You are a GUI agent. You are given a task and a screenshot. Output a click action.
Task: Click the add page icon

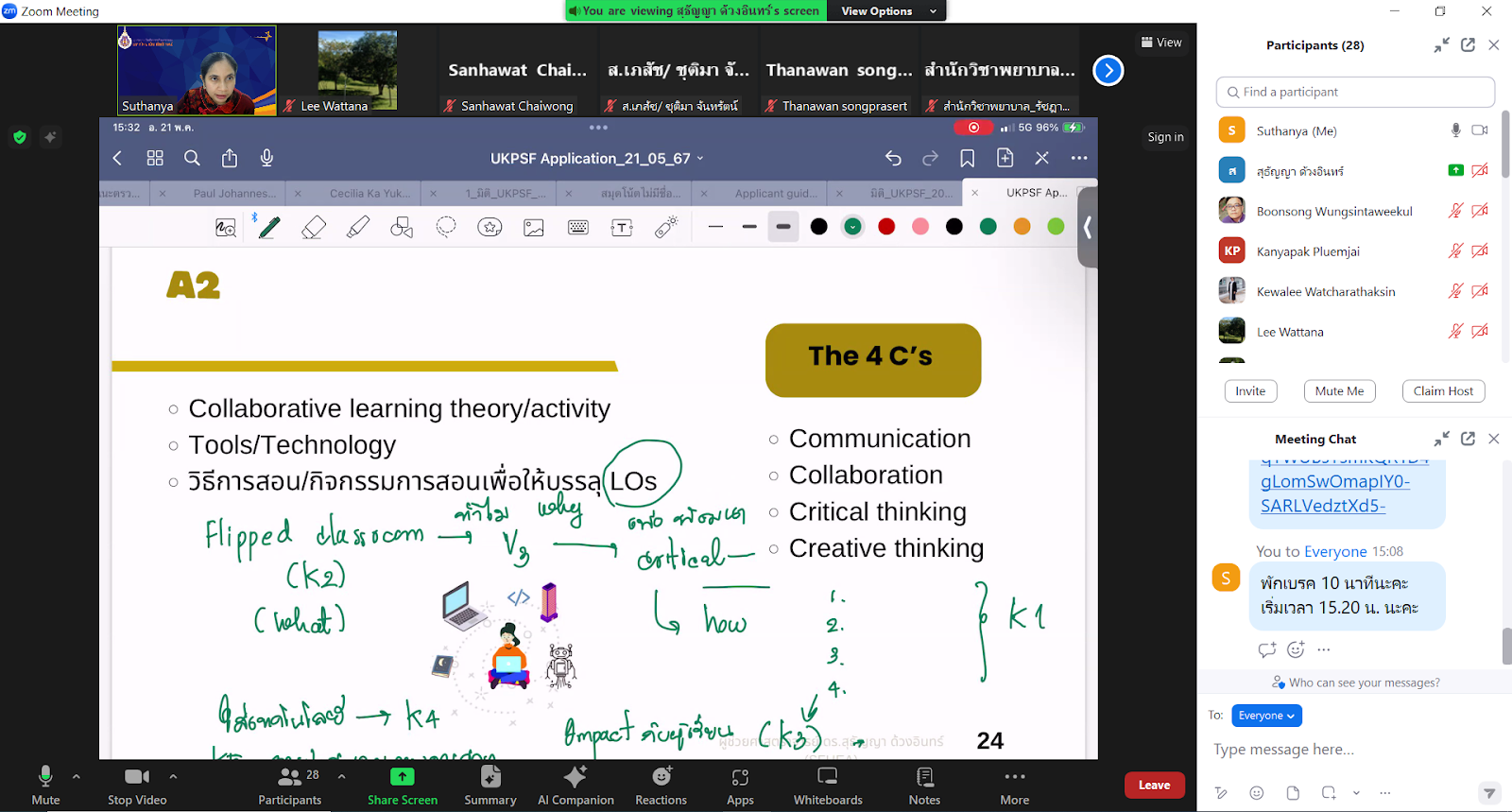click(x=1005, y=158)
